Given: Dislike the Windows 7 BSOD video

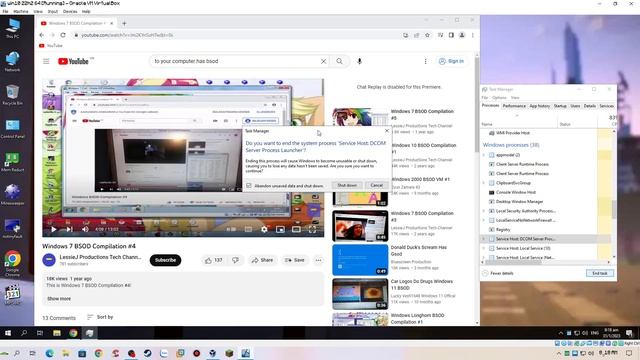Looking at the screenshot, I should 236,260.
